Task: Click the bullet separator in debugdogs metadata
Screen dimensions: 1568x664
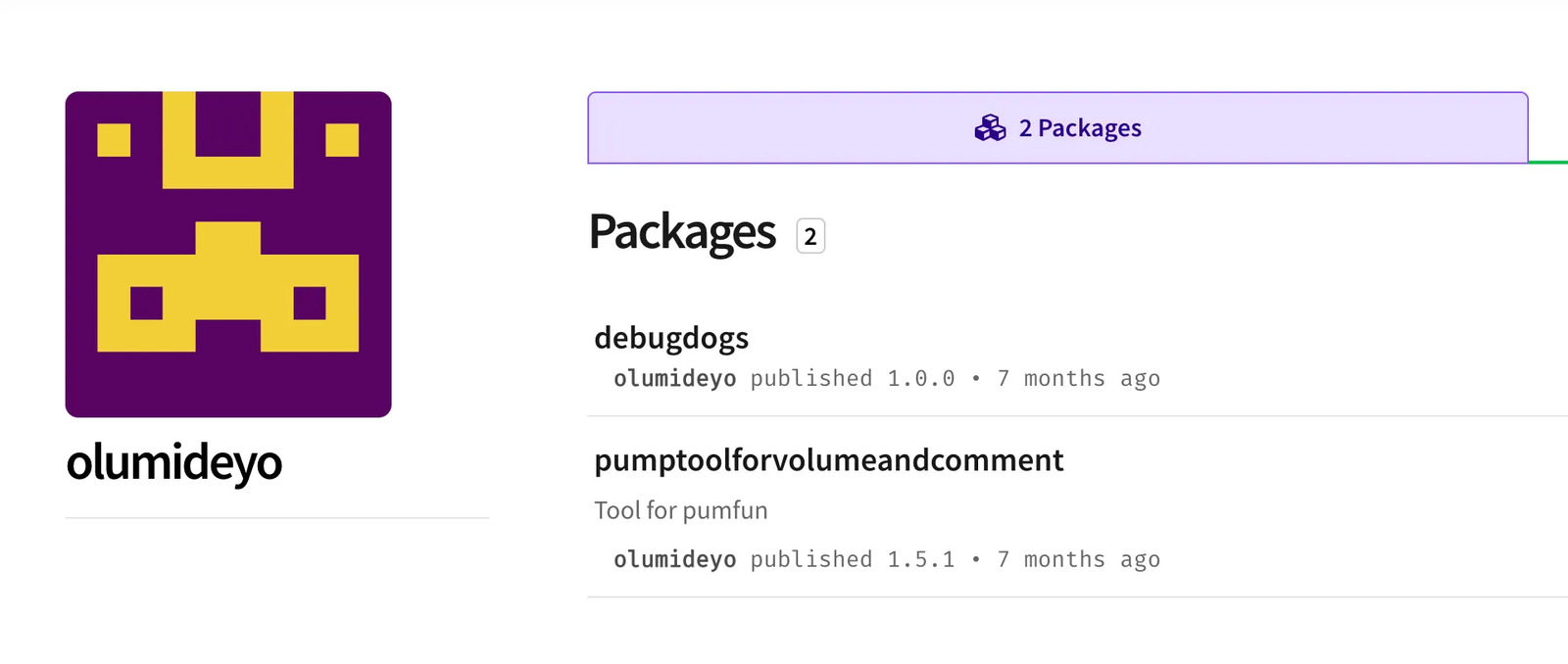Action: [x=976, y=379]
